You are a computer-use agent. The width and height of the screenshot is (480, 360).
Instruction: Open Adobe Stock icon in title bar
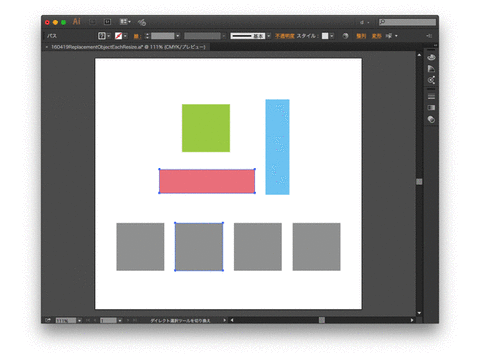point(107,22)
